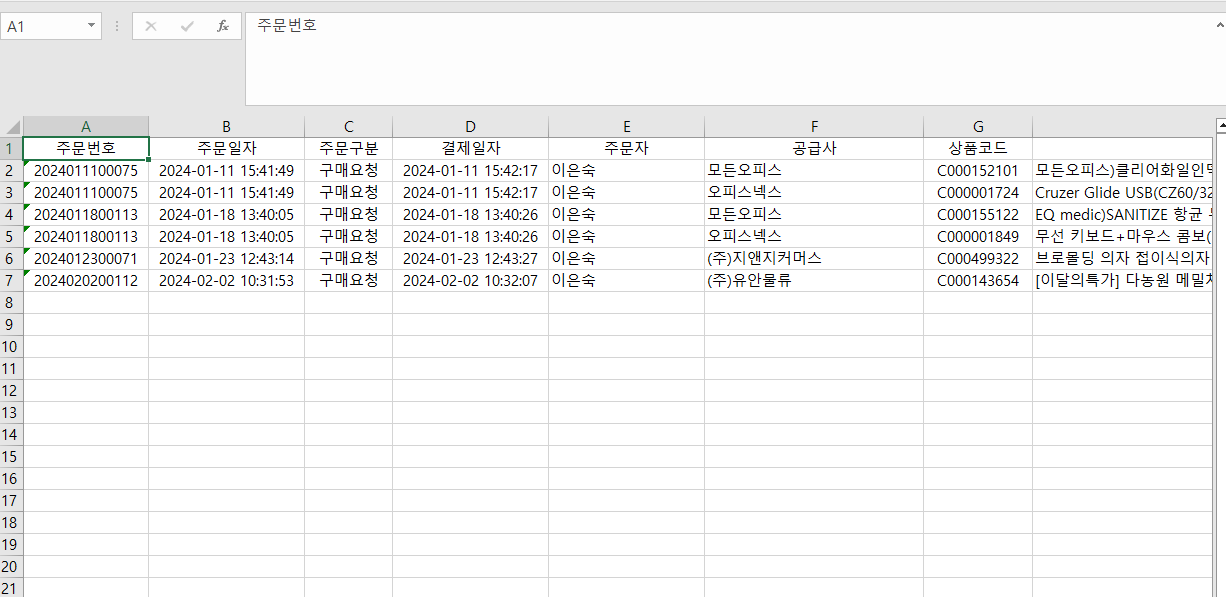Select column A header
This screenshot has width=1226, height=597.
86,127
